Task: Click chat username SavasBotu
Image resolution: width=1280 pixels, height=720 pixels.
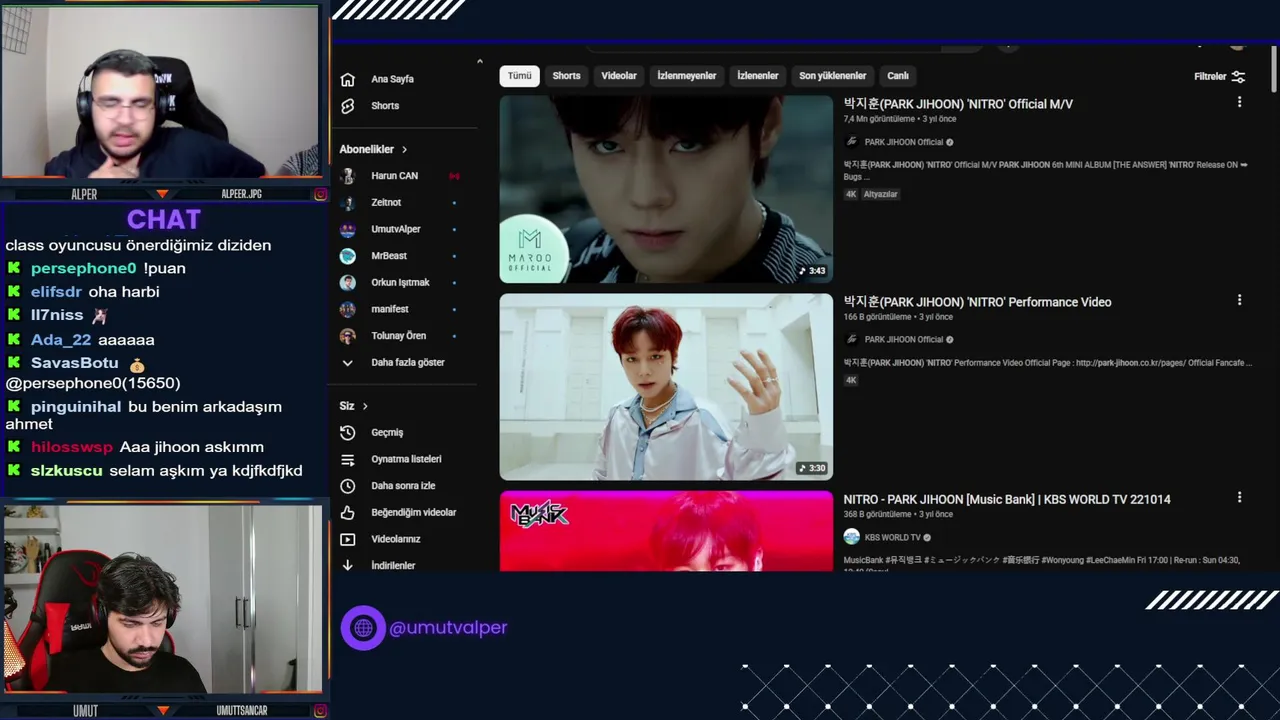Action: (75, 363)
